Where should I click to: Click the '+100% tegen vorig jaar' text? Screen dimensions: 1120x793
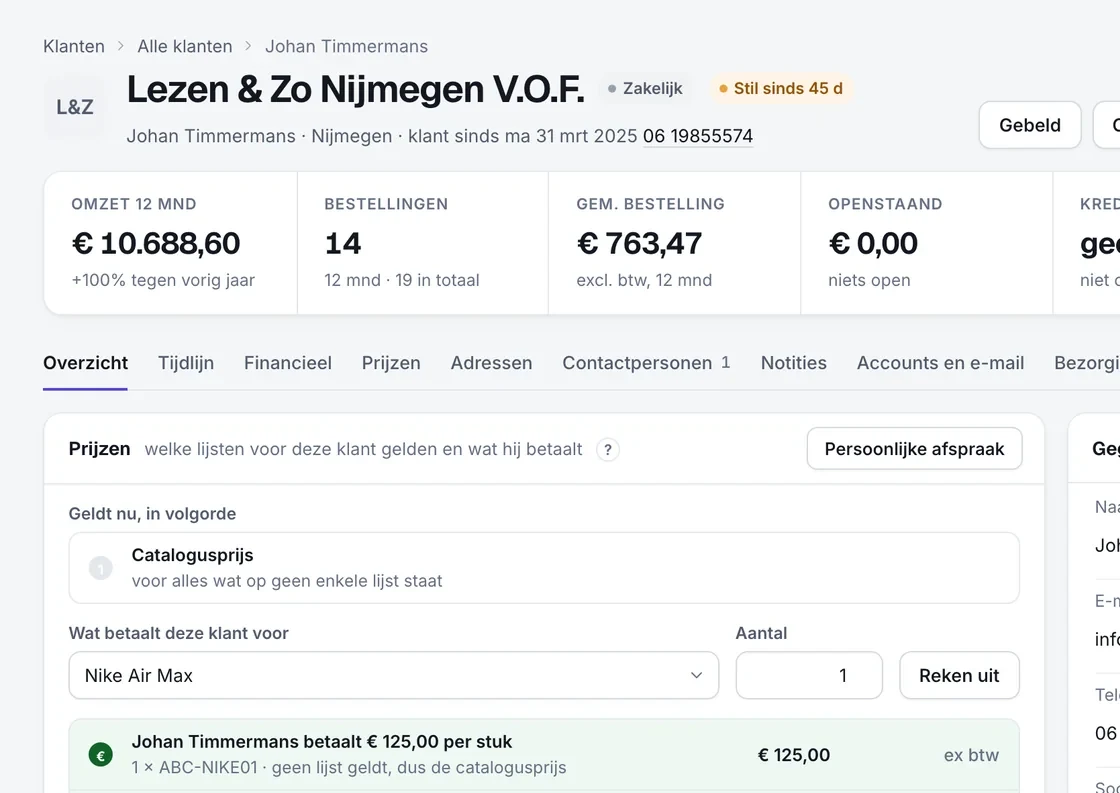coord(163,280)
